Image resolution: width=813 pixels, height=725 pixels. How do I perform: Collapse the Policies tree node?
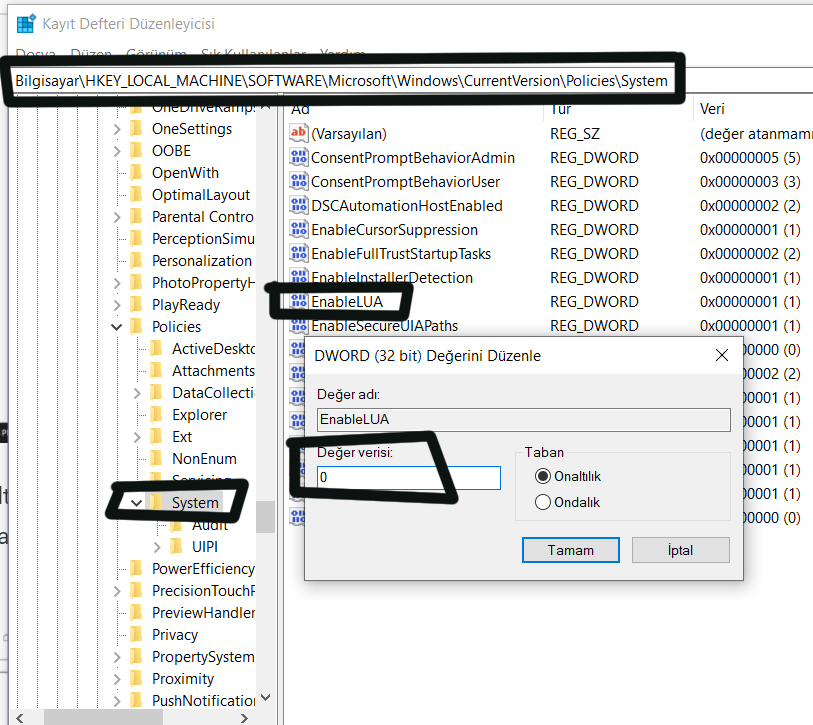117,327
